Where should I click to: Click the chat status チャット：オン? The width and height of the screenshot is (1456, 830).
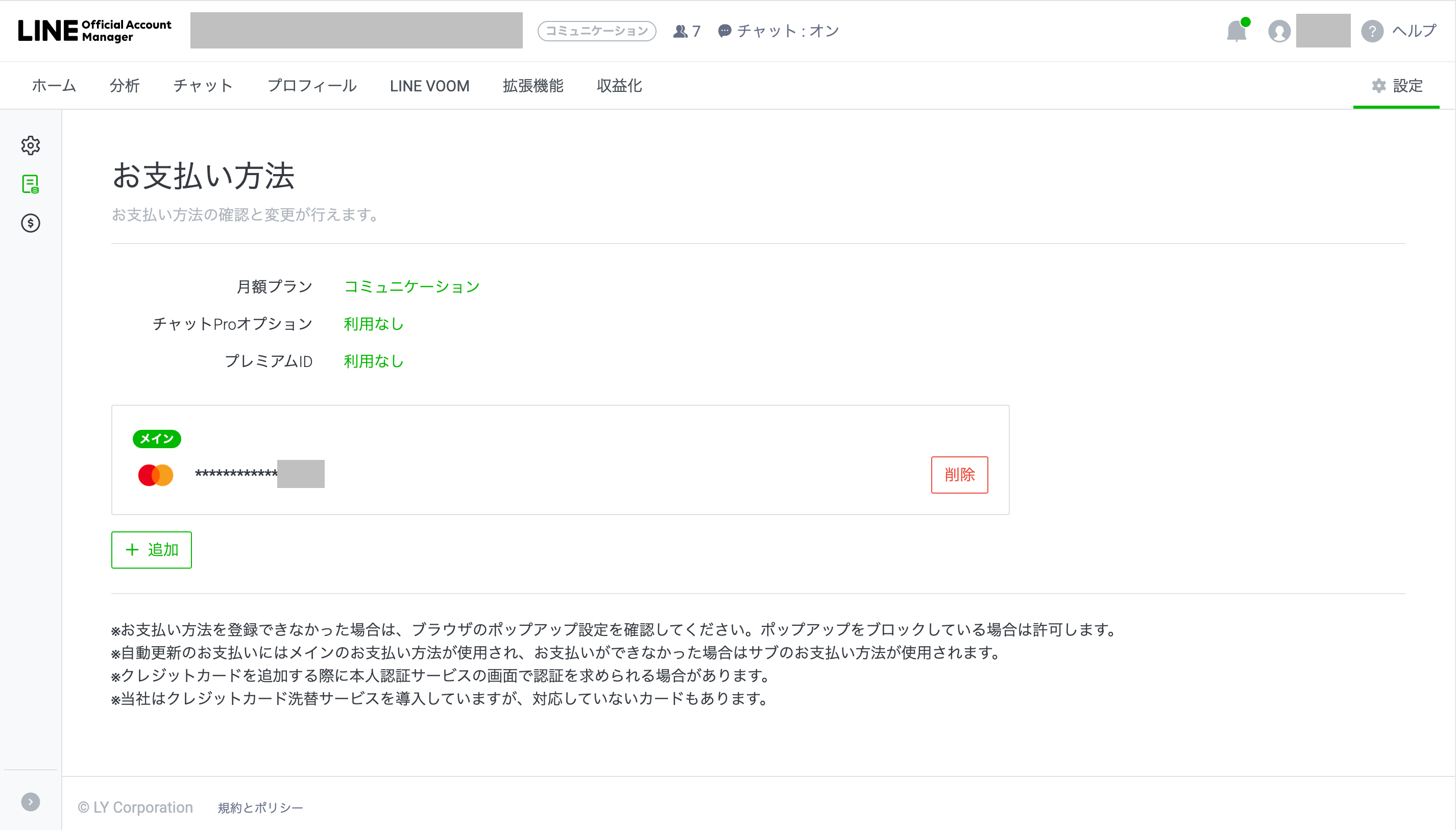pyautogui.click(x=778, y=31)
